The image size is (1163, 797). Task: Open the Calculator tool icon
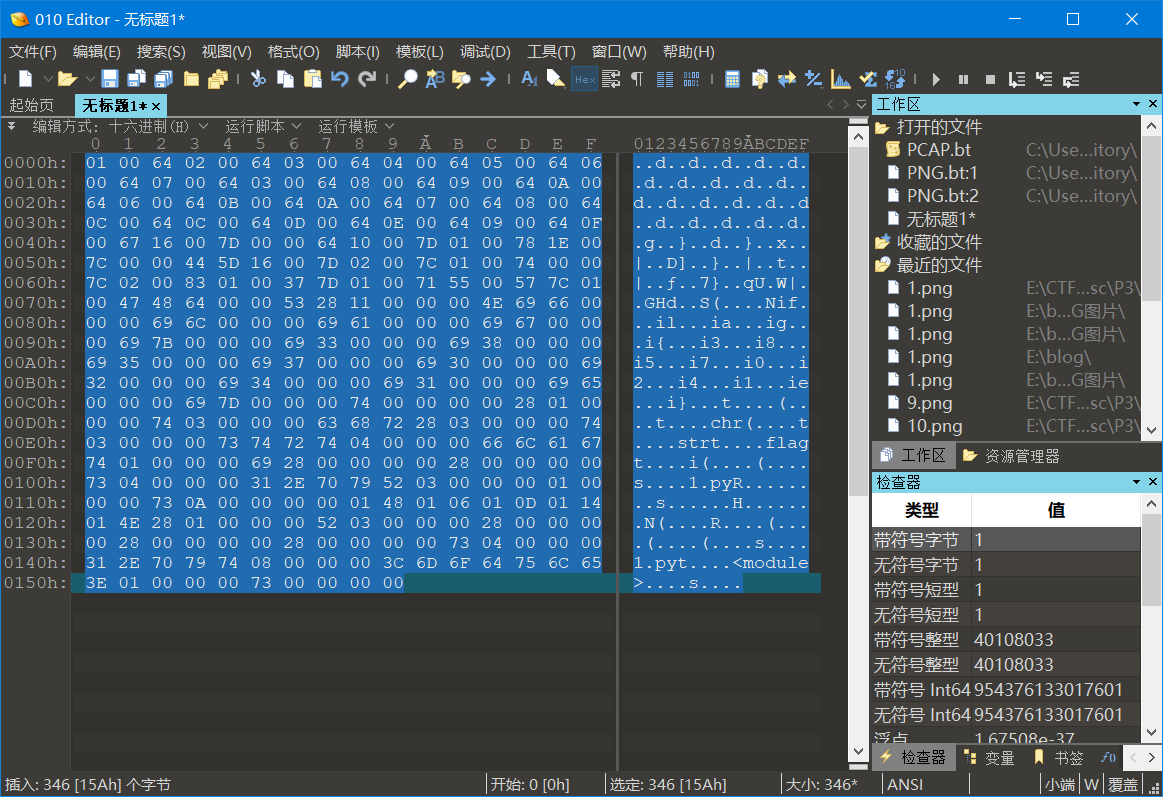pos(732,79)
